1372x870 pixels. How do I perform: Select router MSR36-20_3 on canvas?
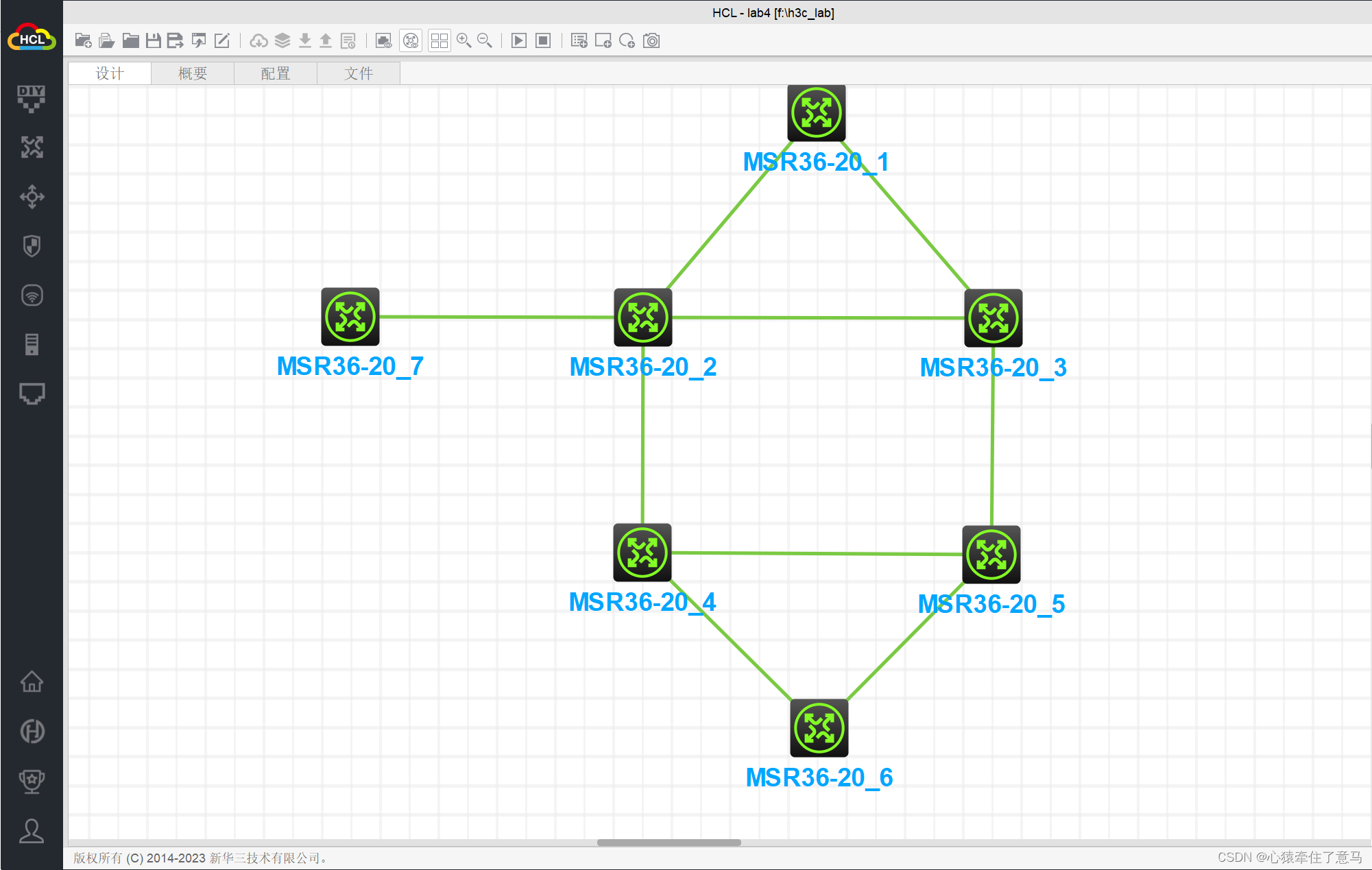[993, 318]
